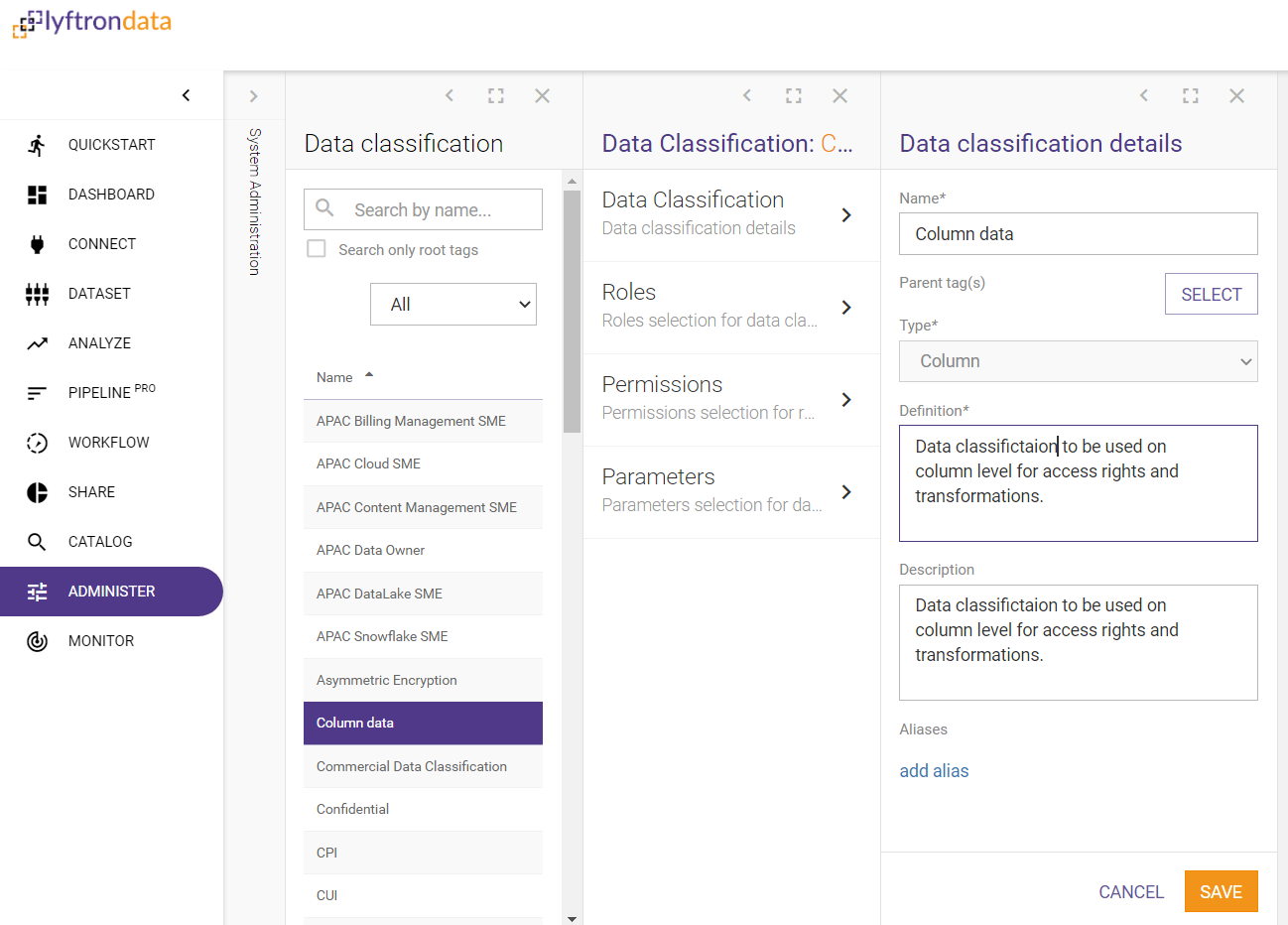The width and height of the screenshot is (1288, 925).
Task: Select Commercial Data Classification row
Action: coord(423,766)
